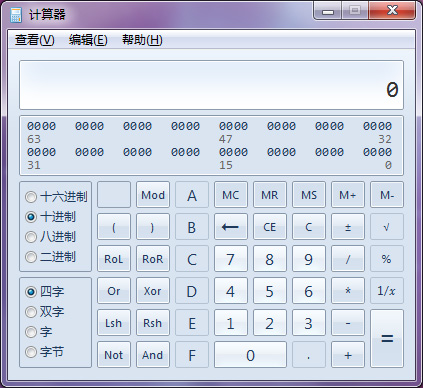This screenshot has width=423, height=388.
Task: Choose the 字节 Byte size option
Action: (45, 352)
